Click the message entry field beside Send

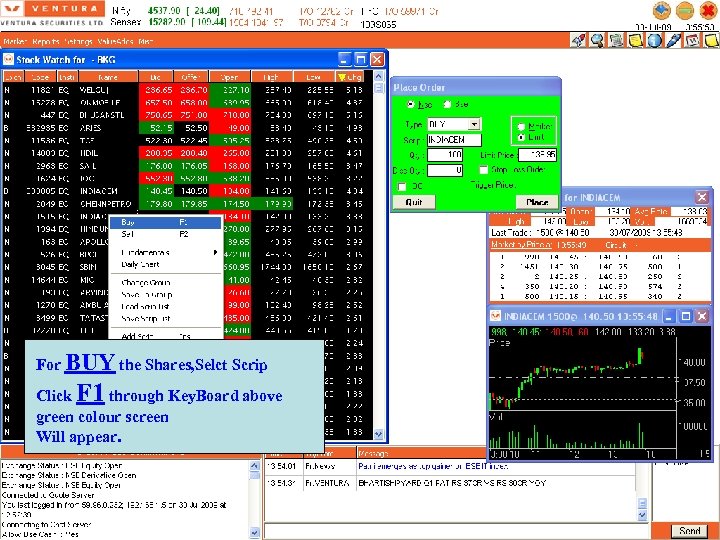point(457,531)
